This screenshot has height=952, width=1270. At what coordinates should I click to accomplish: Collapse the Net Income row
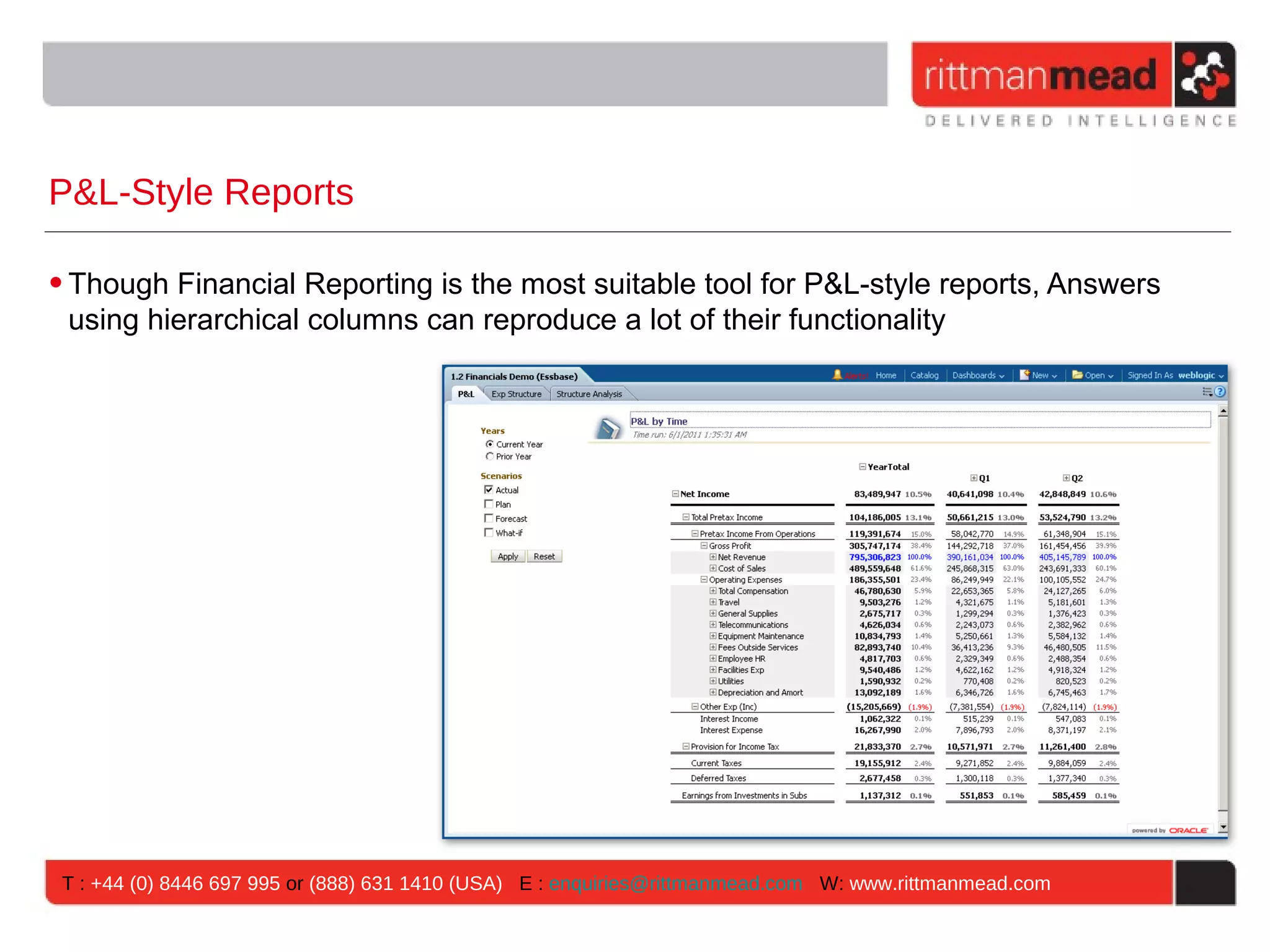(675, 494)
